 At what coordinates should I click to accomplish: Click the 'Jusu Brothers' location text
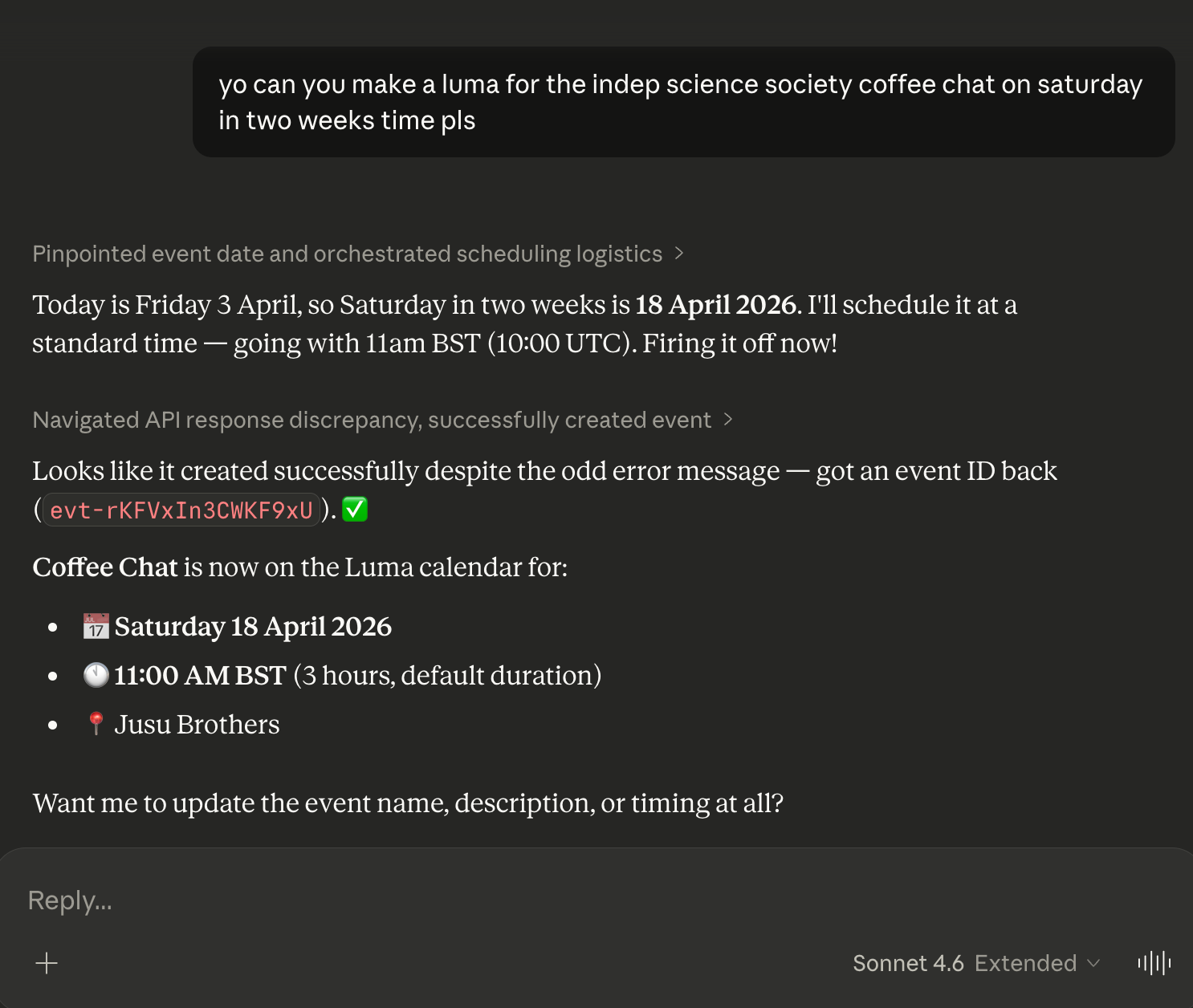(x=197, y=725)
